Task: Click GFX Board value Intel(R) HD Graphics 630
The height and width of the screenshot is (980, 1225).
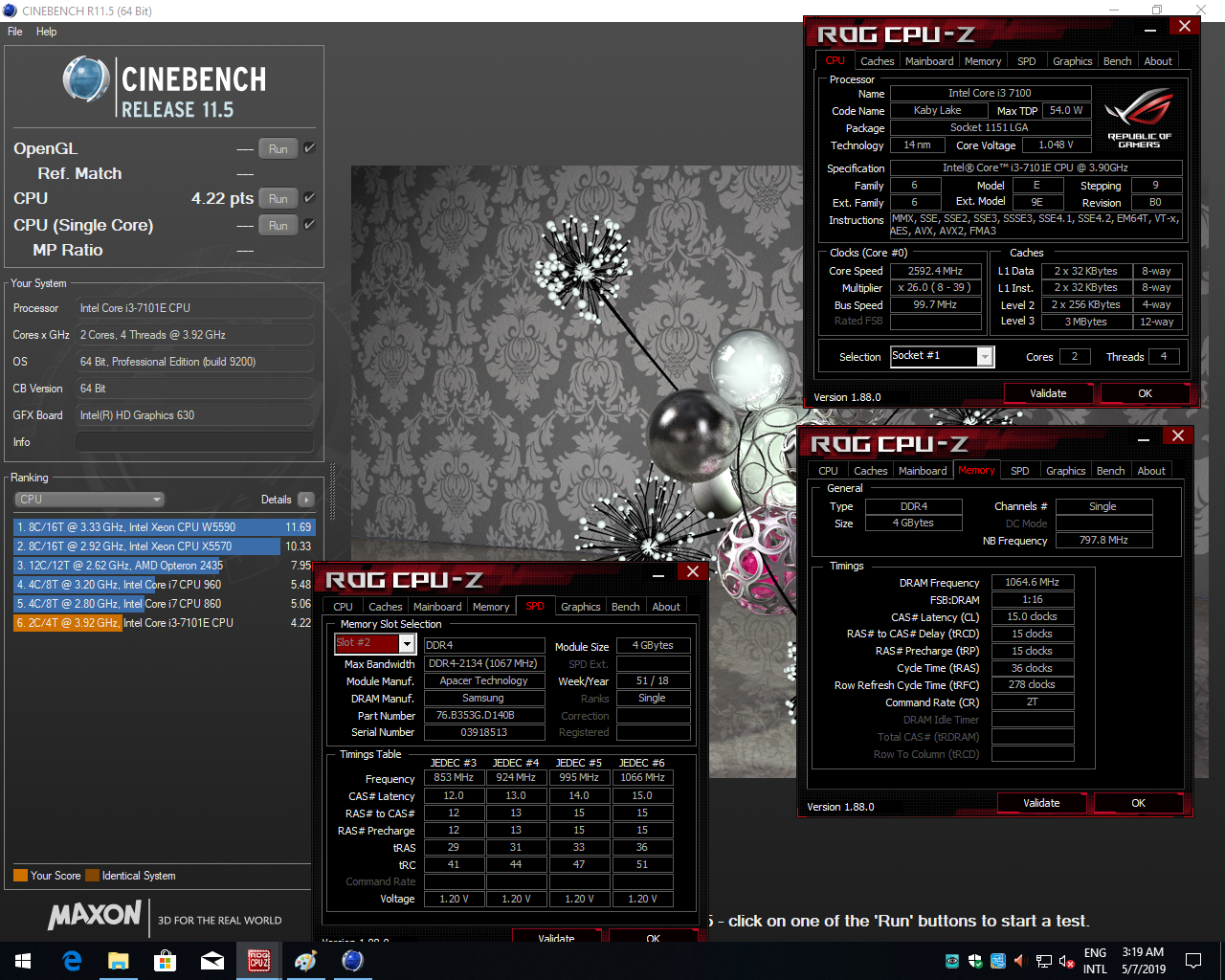Action: pyautogui.click(x=194, y=415)
